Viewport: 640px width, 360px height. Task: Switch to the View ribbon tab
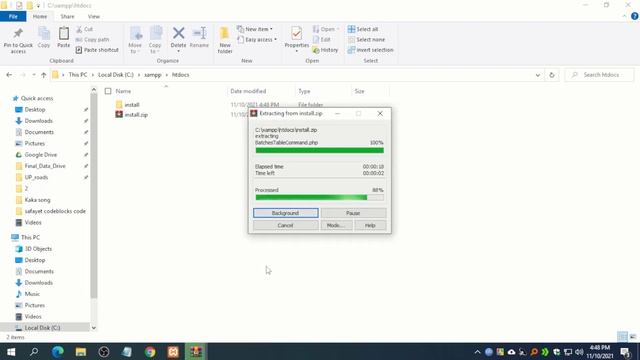click(x=93, y=17)
